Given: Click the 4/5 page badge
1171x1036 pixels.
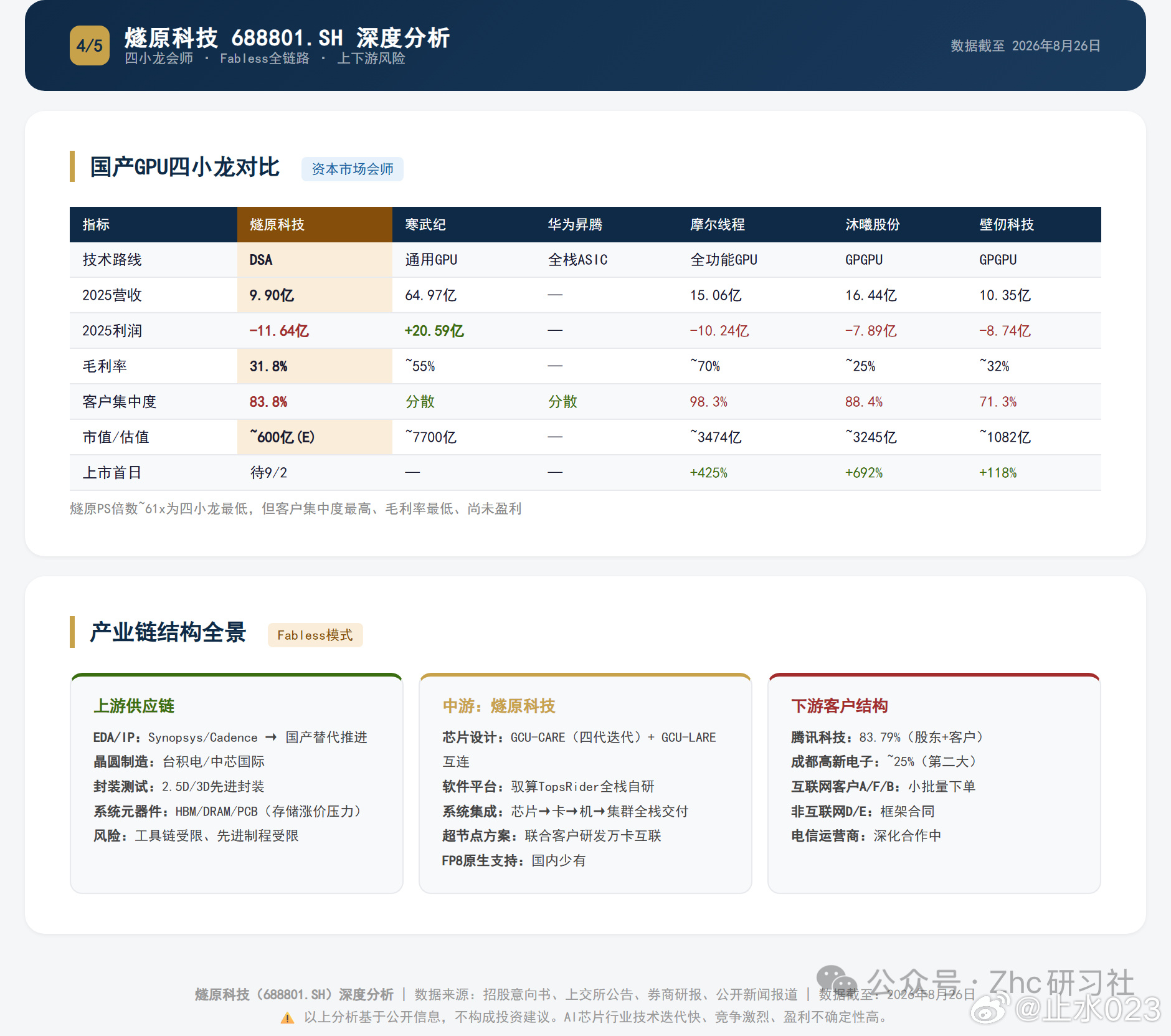Looking at the screenshot, I should [90, 45].
